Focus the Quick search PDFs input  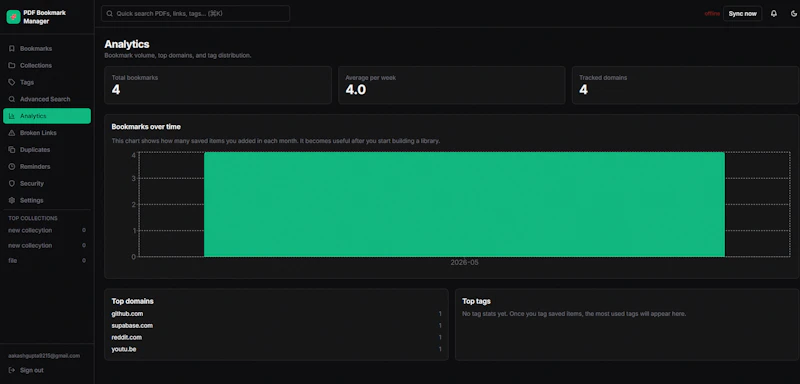click(195, 14)
